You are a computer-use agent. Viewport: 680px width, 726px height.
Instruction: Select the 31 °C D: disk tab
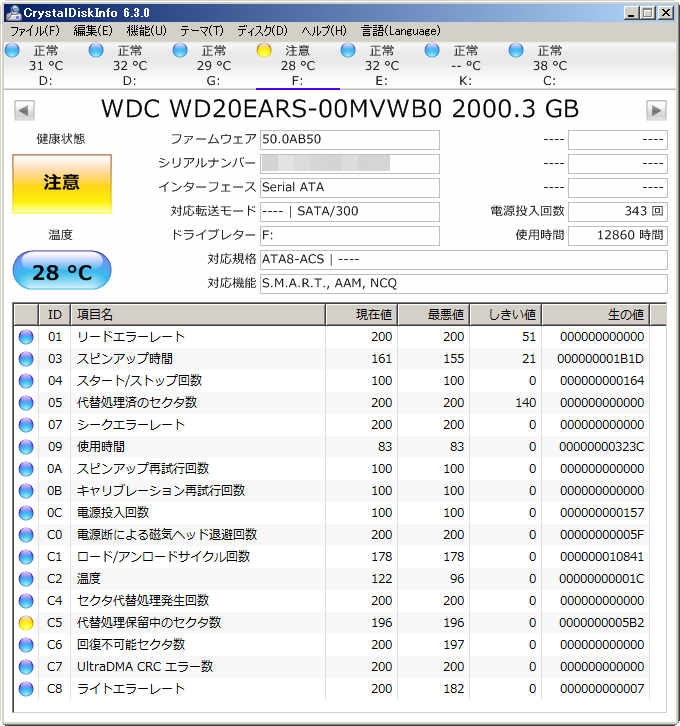pyautogui.click(x=46, y=65)
